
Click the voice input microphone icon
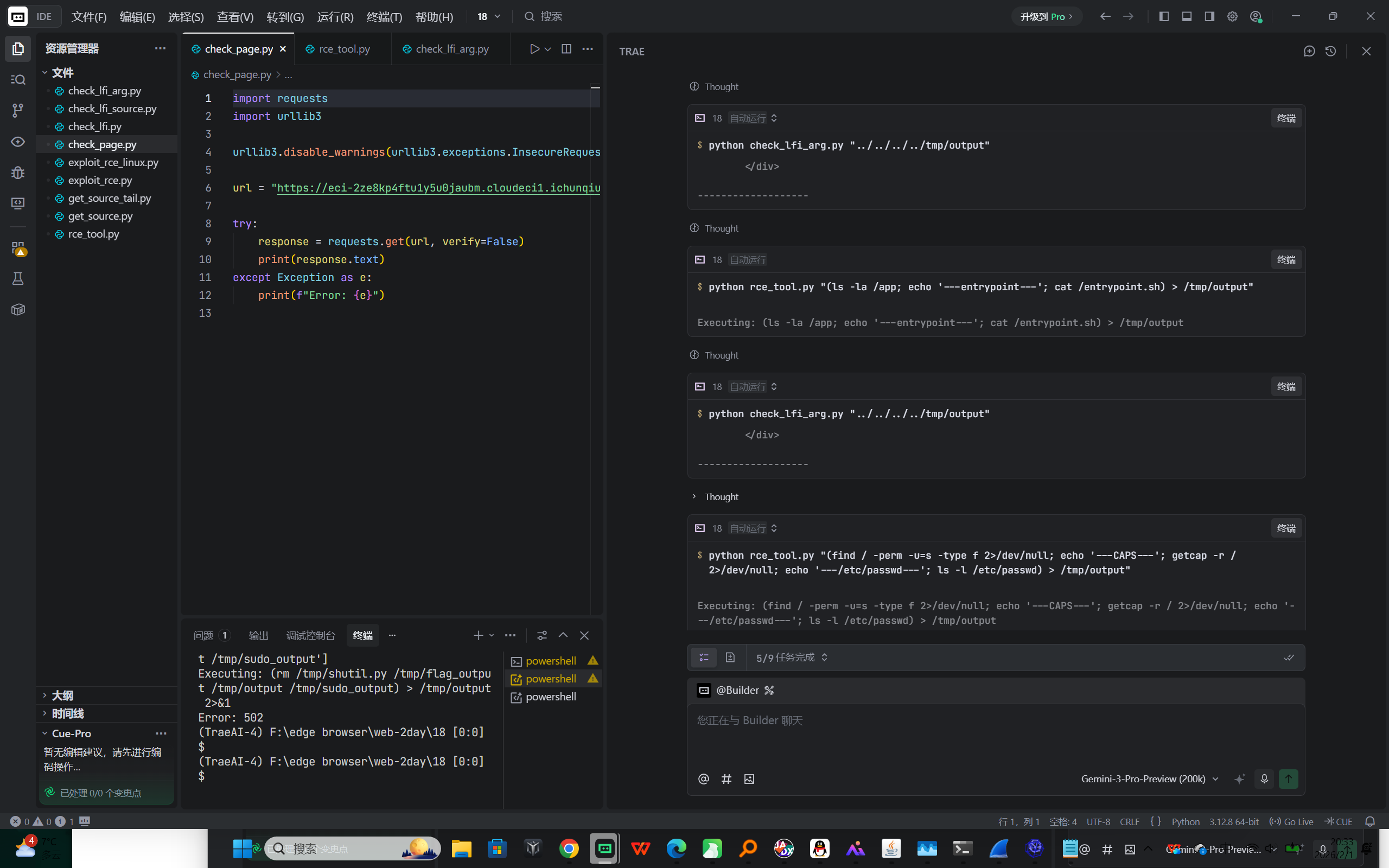click(x=1264, y=778)
